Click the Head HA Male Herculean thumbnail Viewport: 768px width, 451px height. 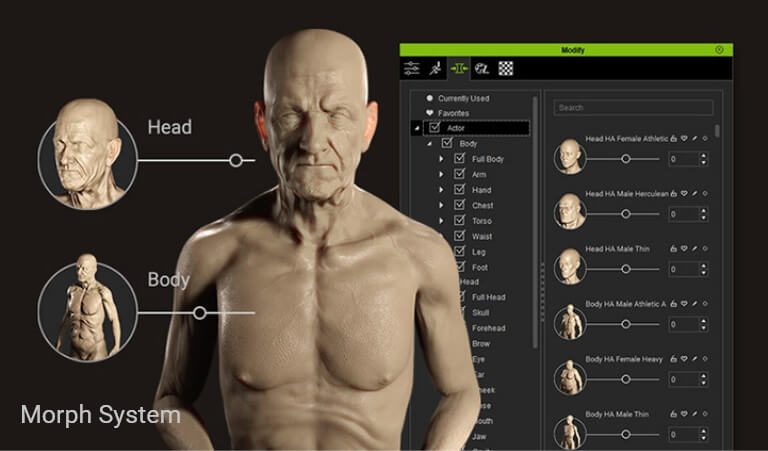(x=569, y=212)
